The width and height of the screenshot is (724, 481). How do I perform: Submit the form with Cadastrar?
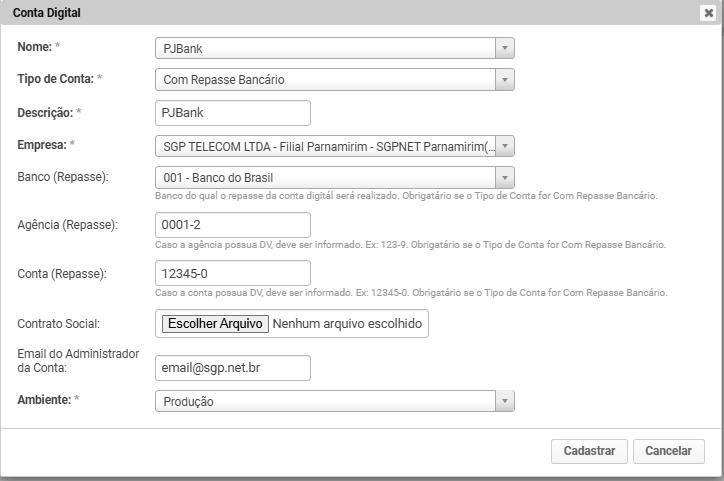589,451
